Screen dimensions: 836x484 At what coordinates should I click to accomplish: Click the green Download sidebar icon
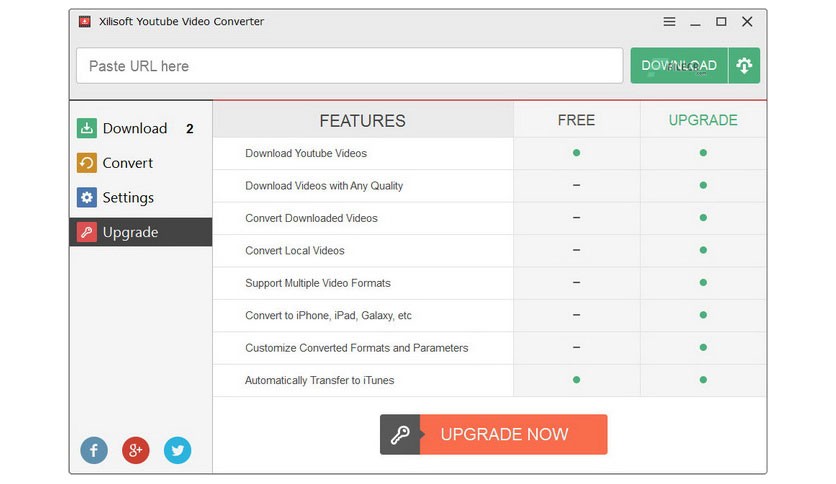[x=86, y=128]
